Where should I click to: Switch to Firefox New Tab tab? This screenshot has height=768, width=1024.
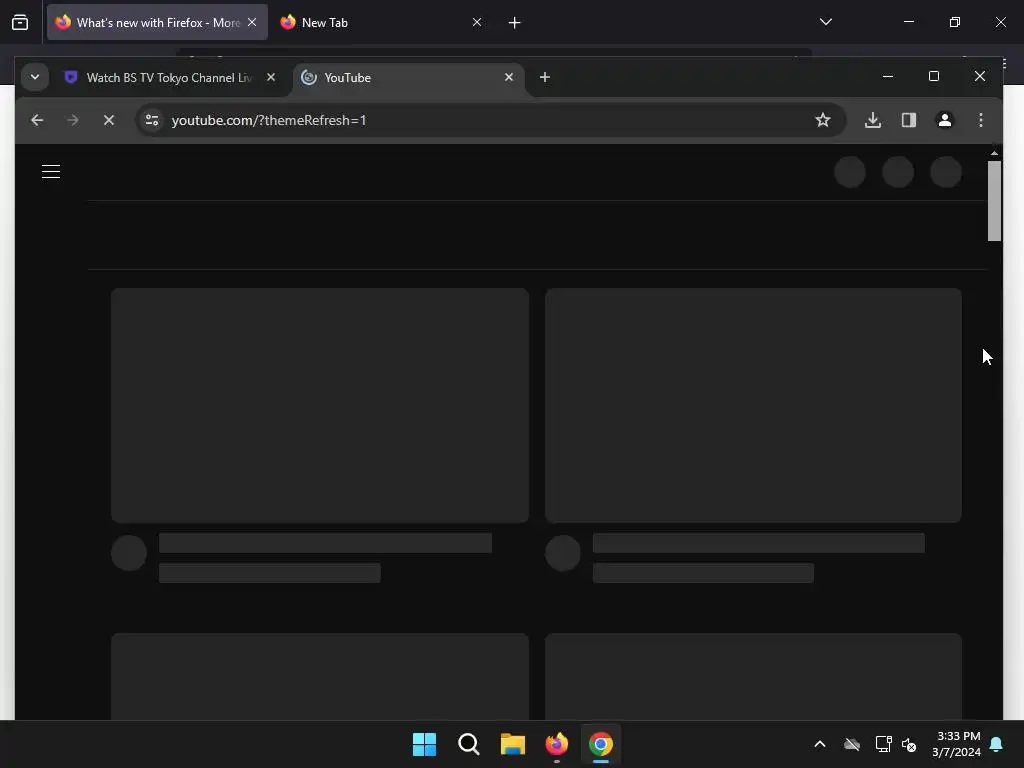382,23
